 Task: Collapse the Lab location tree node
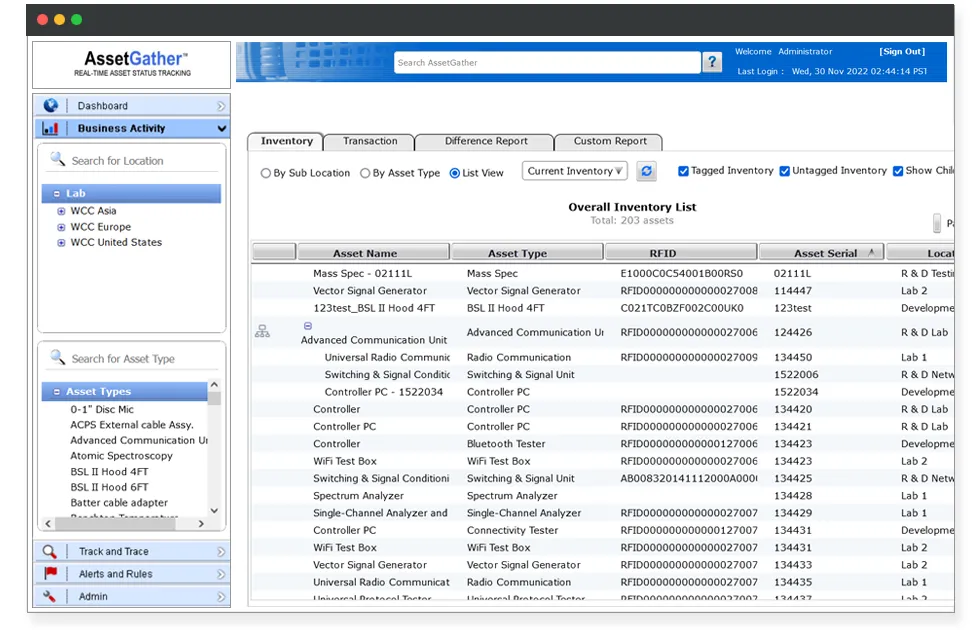57,194
